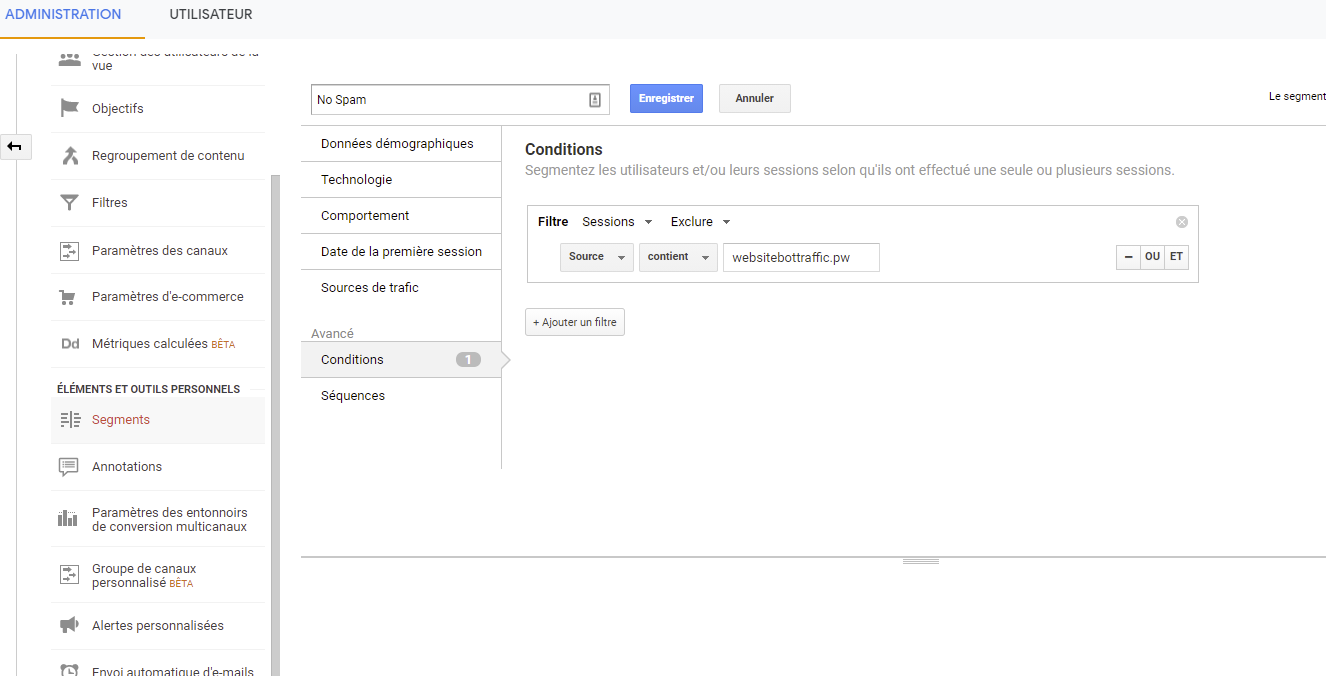
Task: Click the Enregistrer button
Action: pos(666,99)
